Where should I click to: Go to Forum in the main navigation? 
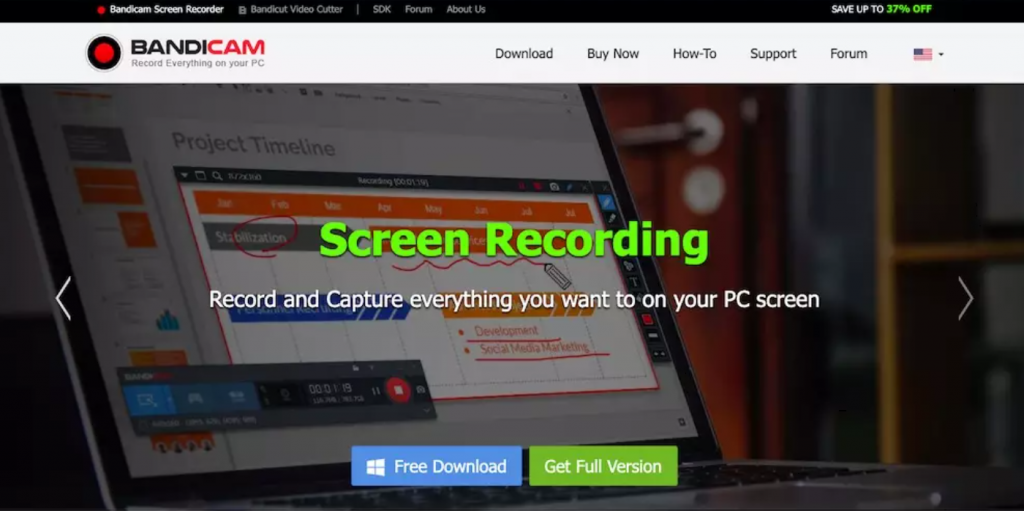(x=848, y=54)
